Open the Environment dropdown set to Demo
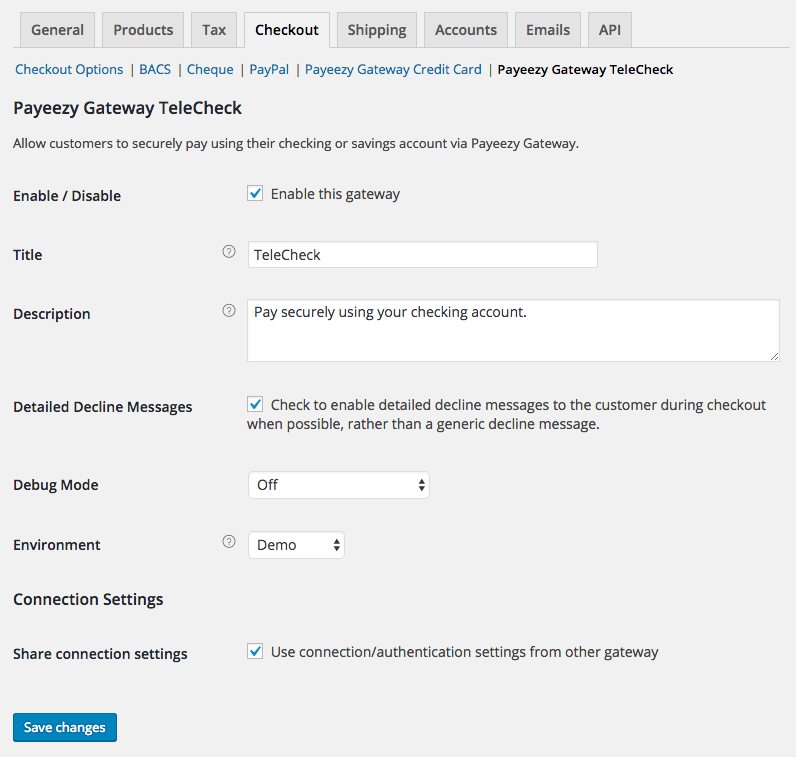 click(296, 545)
